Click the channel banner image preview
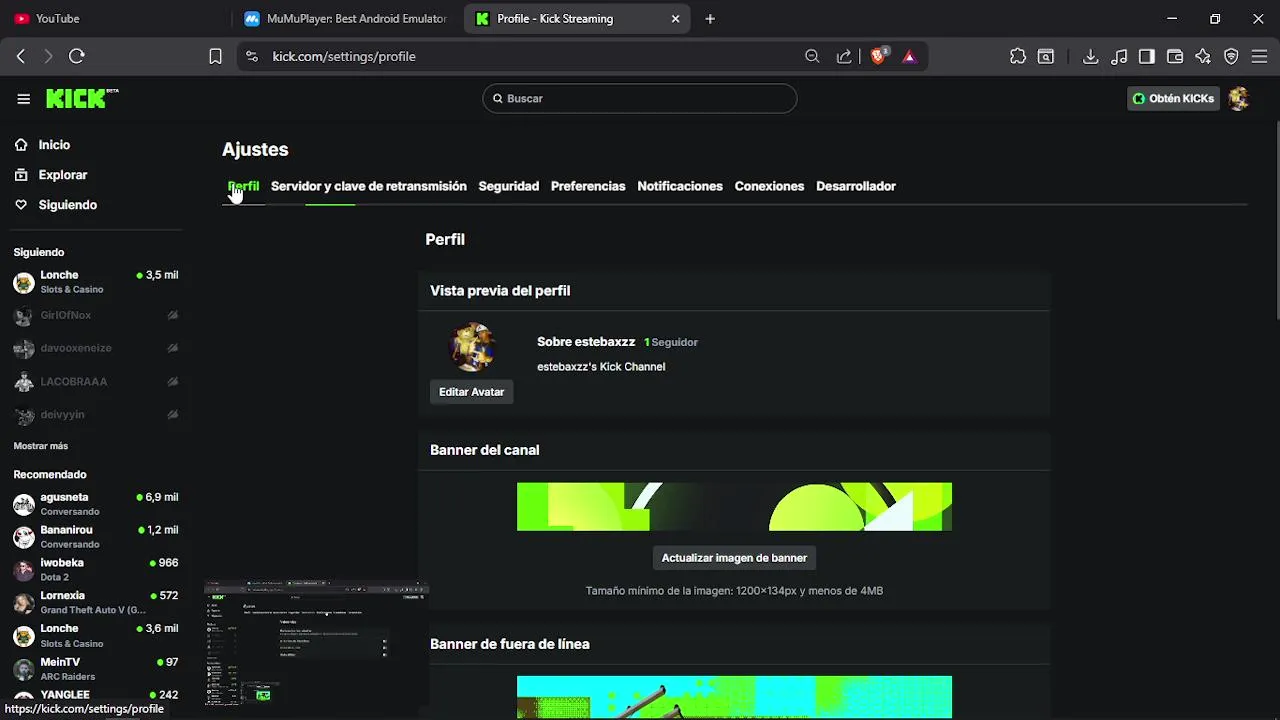Screen dimensions: 1280x720 tap(734, 507)
